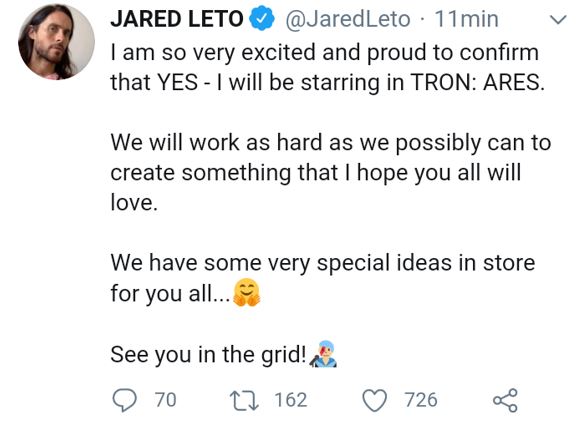Click the 'I am so very excited' line

(x=325, y=52)
